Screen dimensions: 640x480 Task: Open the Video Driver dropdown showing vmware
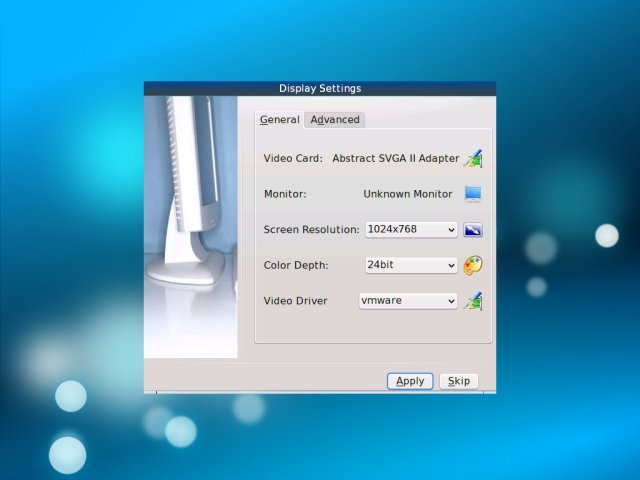click(408, 301)
